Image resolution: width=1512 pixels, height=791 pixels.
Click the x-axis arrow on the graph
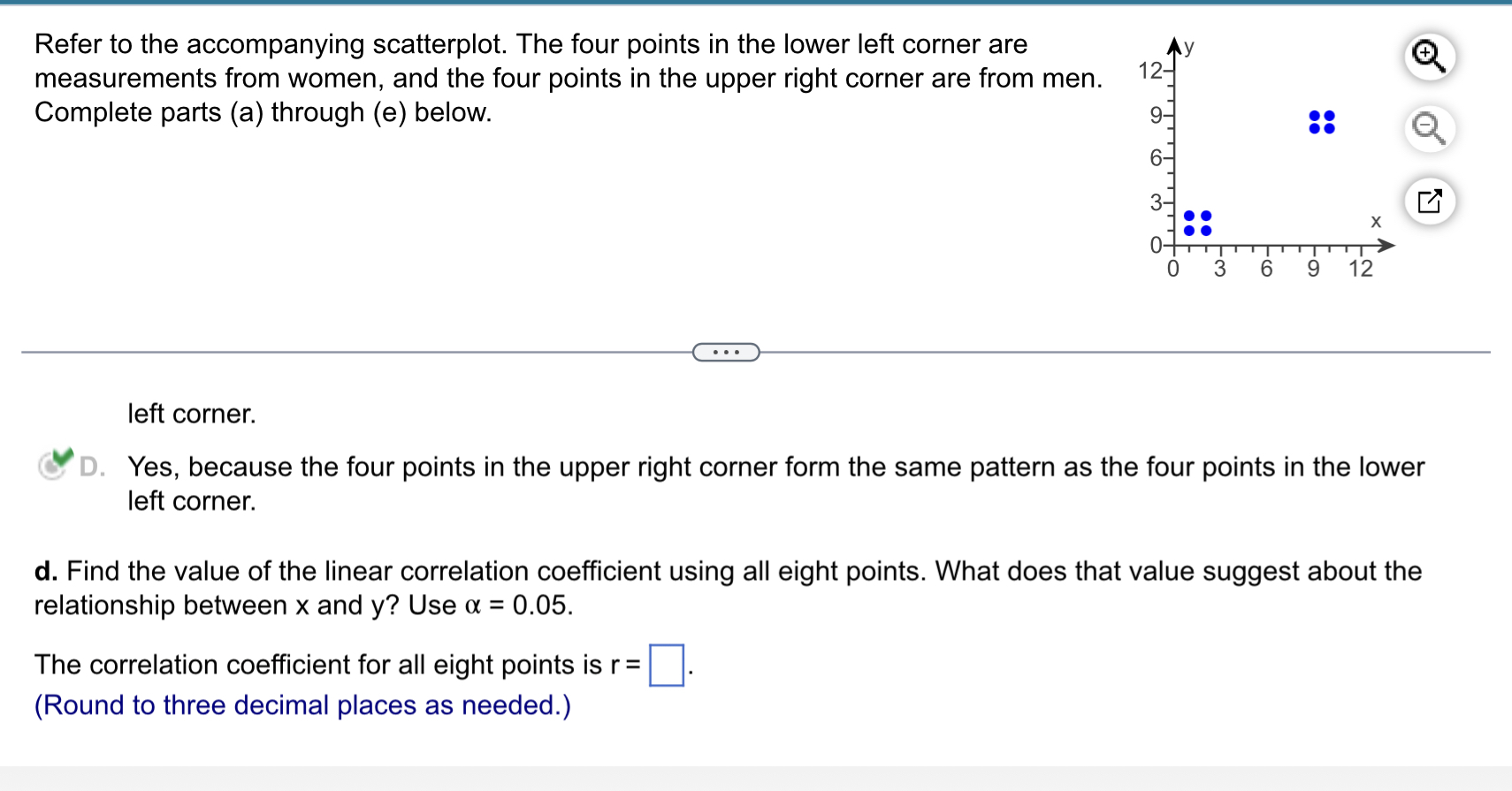tap(1391, 245)
